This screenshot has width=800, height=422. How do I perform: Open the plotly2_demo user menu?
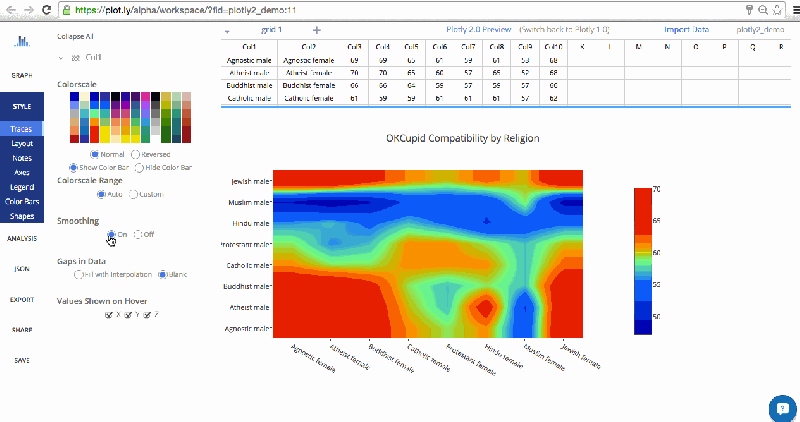760,30
